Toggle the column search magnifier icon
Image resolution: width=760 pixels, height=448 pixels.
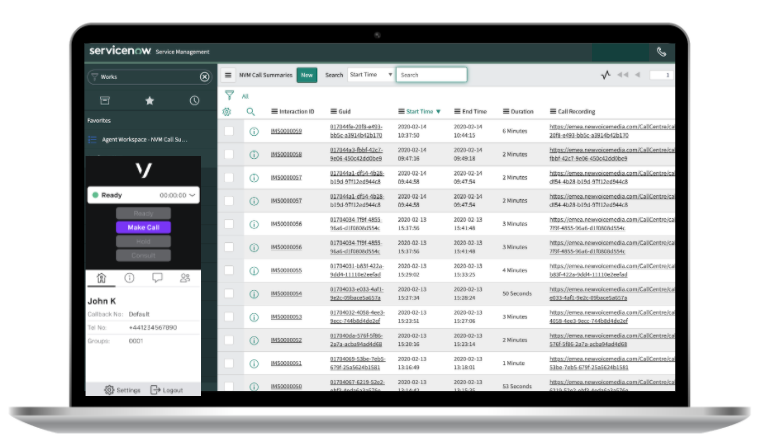tap(251, 112)
